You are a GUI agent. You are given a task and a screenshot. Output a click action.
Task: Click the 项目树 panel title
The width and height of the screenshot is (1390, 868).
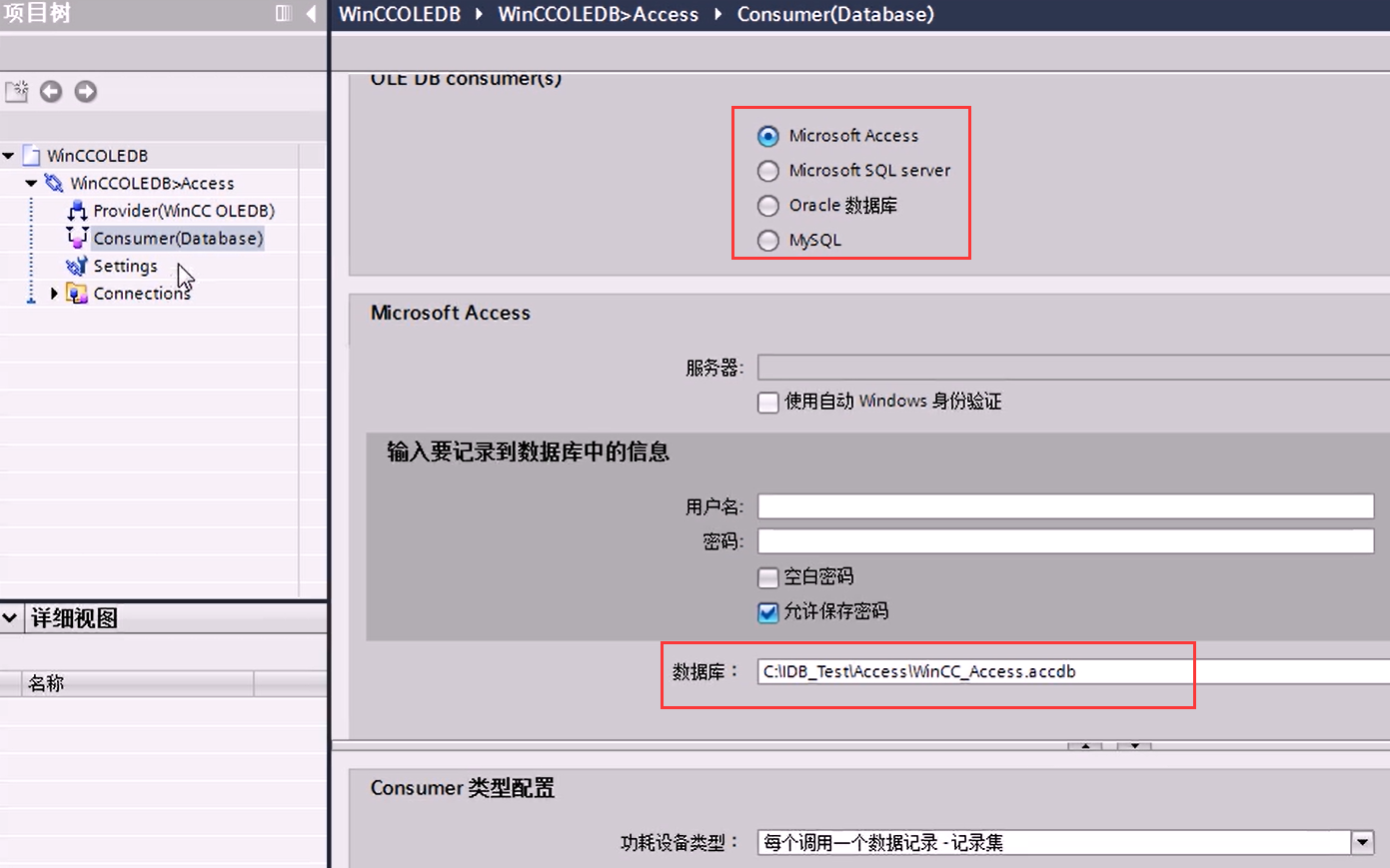coord(36,14)
